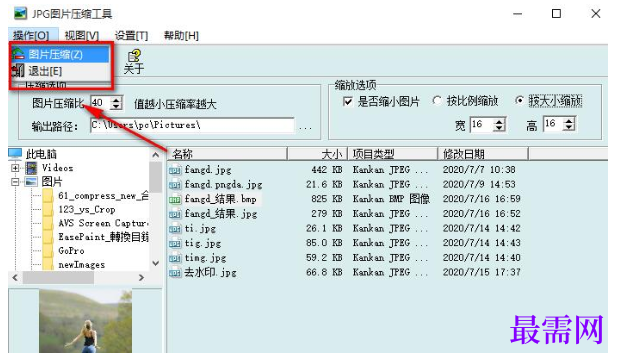Select fangd_结果.bmp file icon

[175, 200]
